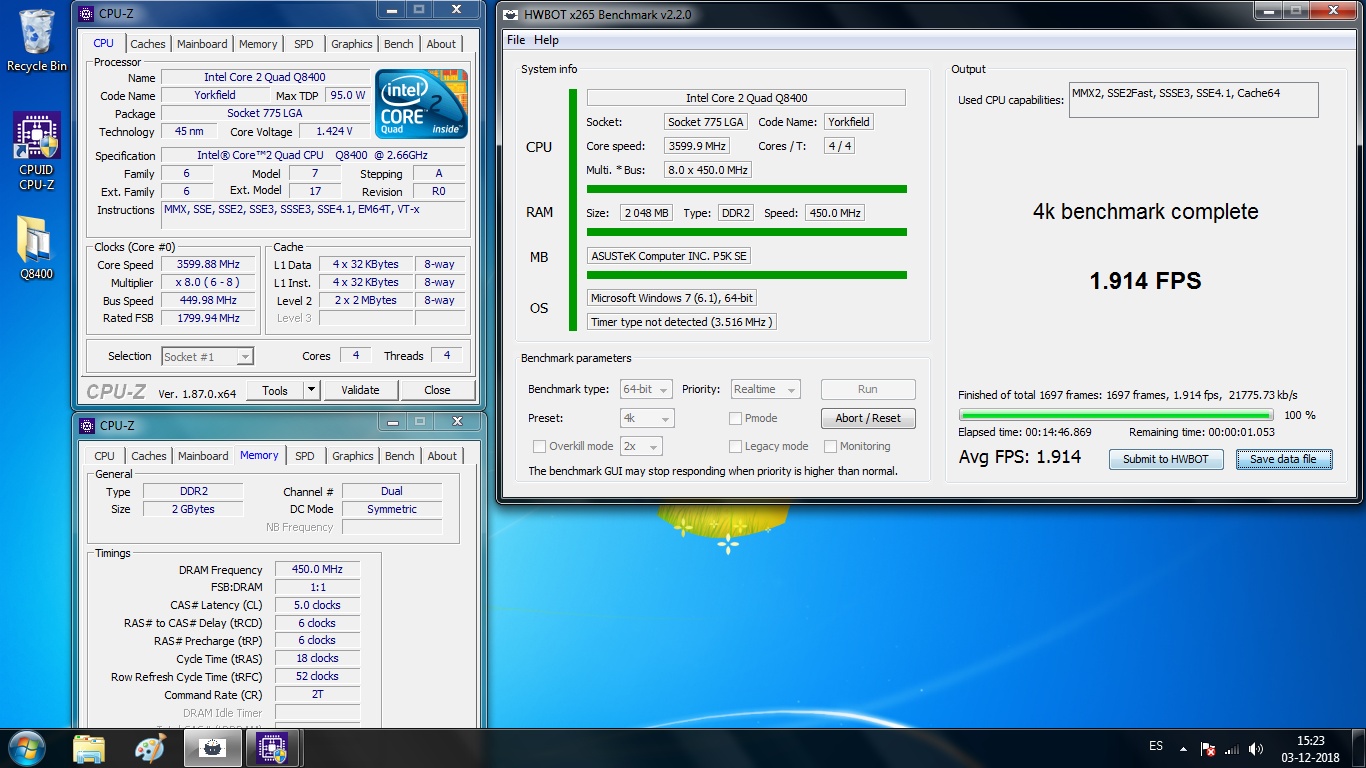Click the disabled Run button
Screen dimensions: 1366x768
tap(868, 389)
